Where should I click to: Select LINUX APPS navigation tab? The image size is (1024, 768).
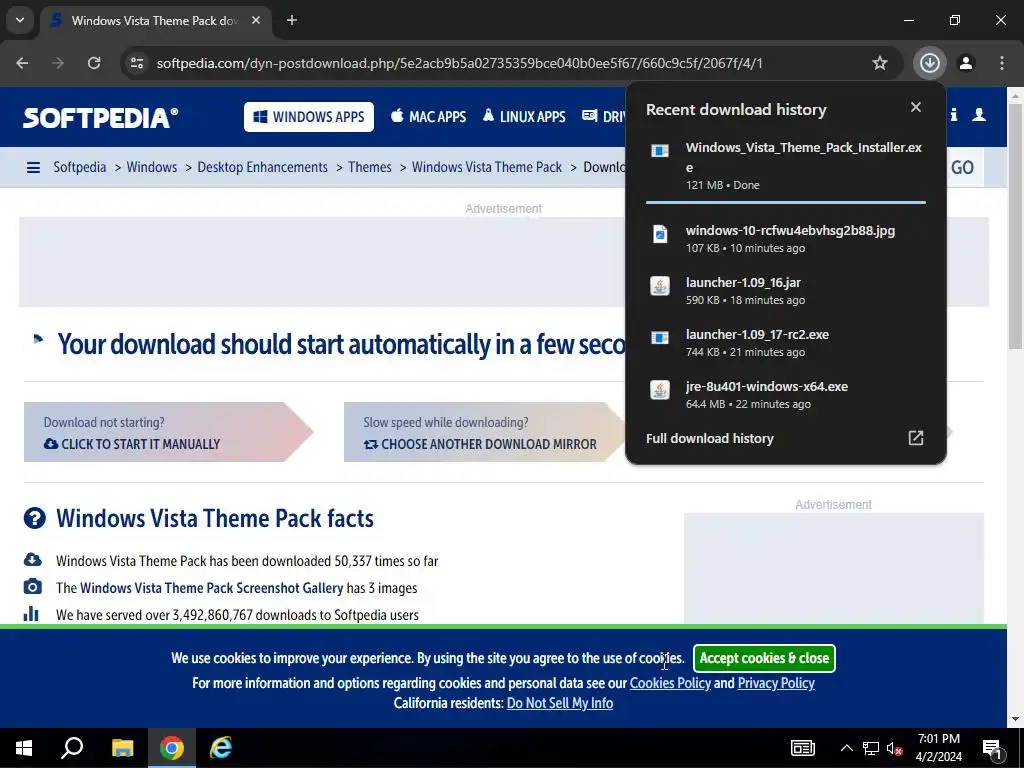pyautogui.click(x=524, y=117)
